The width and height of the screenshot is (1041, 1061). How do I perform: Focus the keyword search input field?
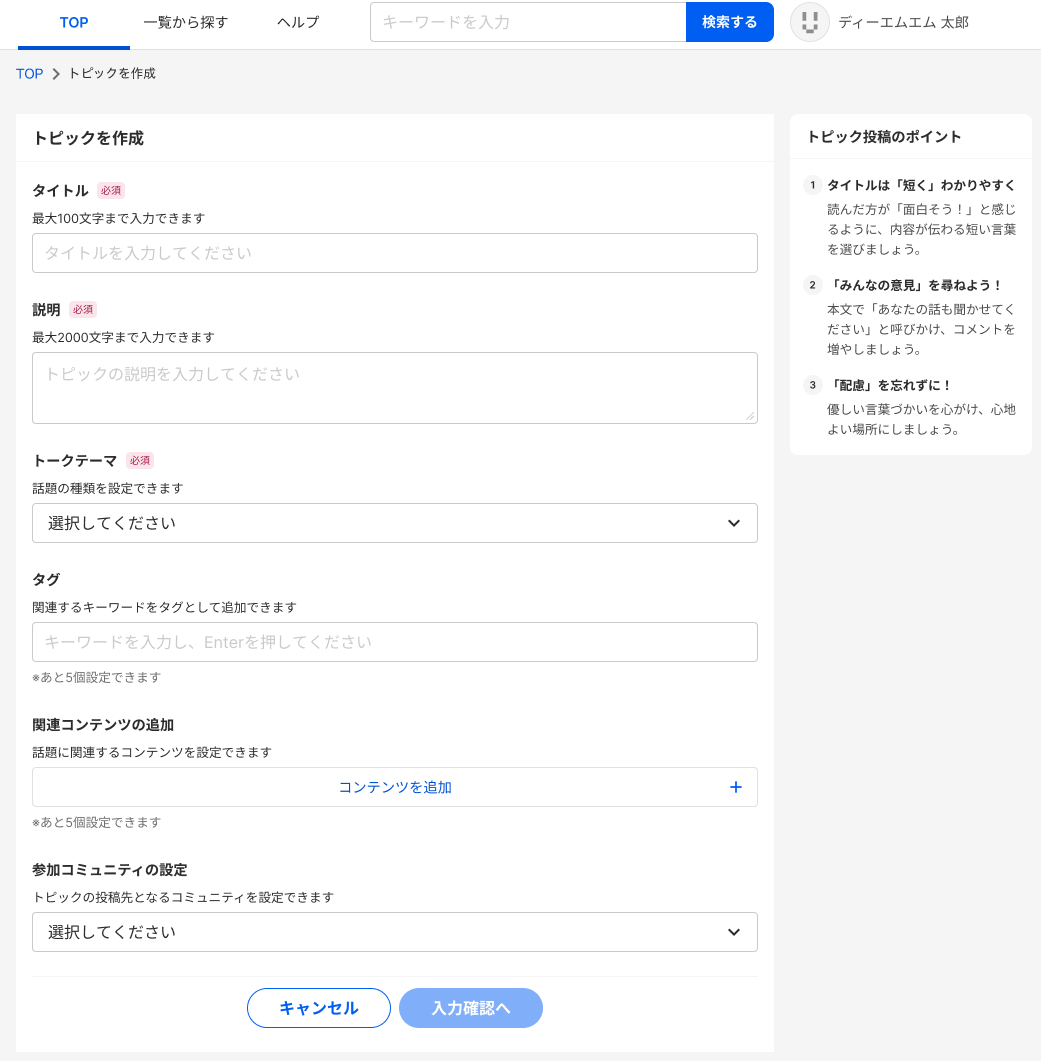point(527,22)
